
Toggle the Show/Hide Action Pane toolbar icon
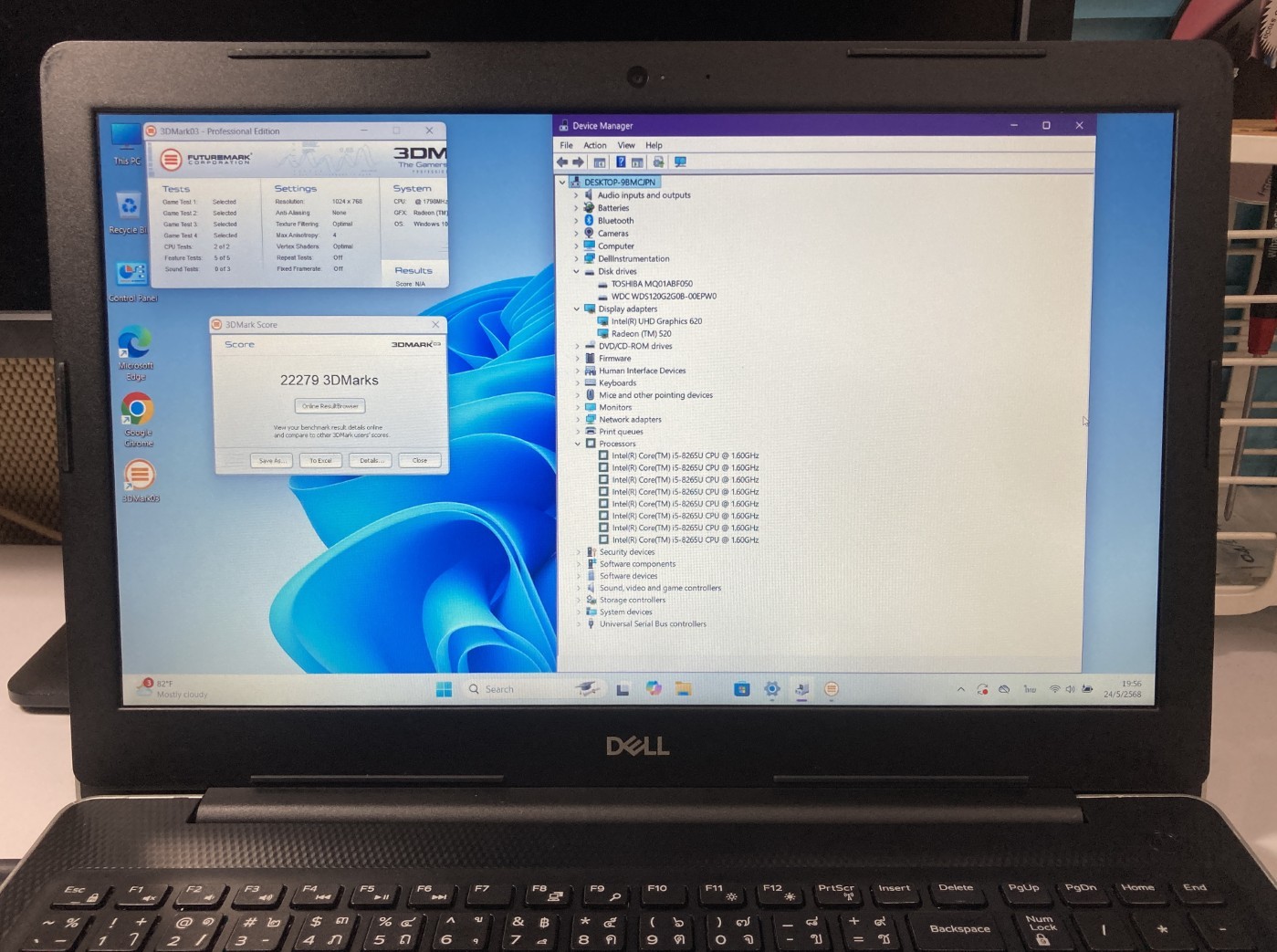pyautogui.click(x=637, y=162)
